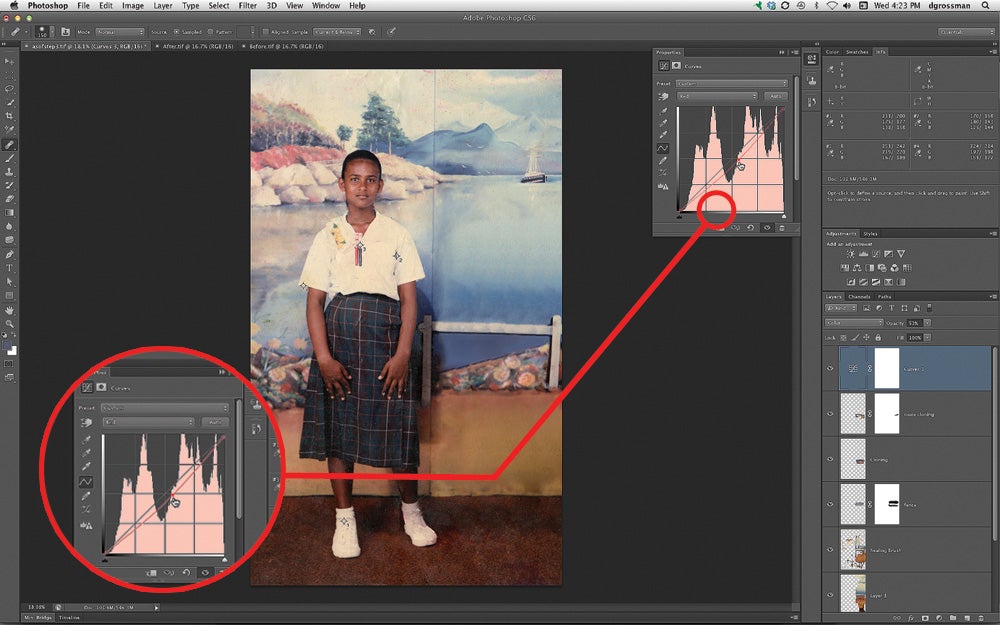
Task: Add a Brightness/Contrast adjustment
Action: pos(851,254)
